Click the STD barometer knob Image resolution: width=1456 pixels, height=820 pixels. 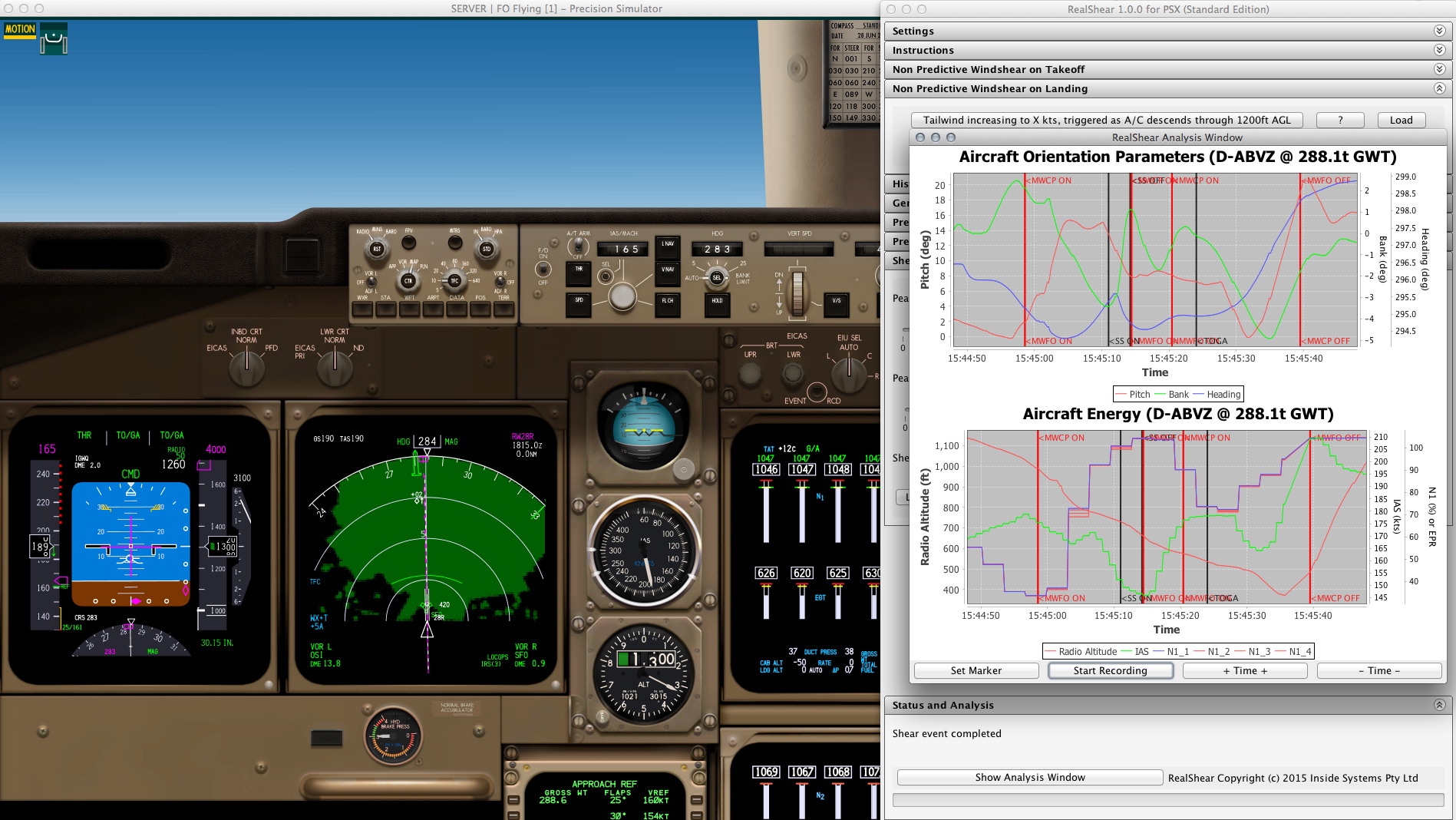click(486, 249)
